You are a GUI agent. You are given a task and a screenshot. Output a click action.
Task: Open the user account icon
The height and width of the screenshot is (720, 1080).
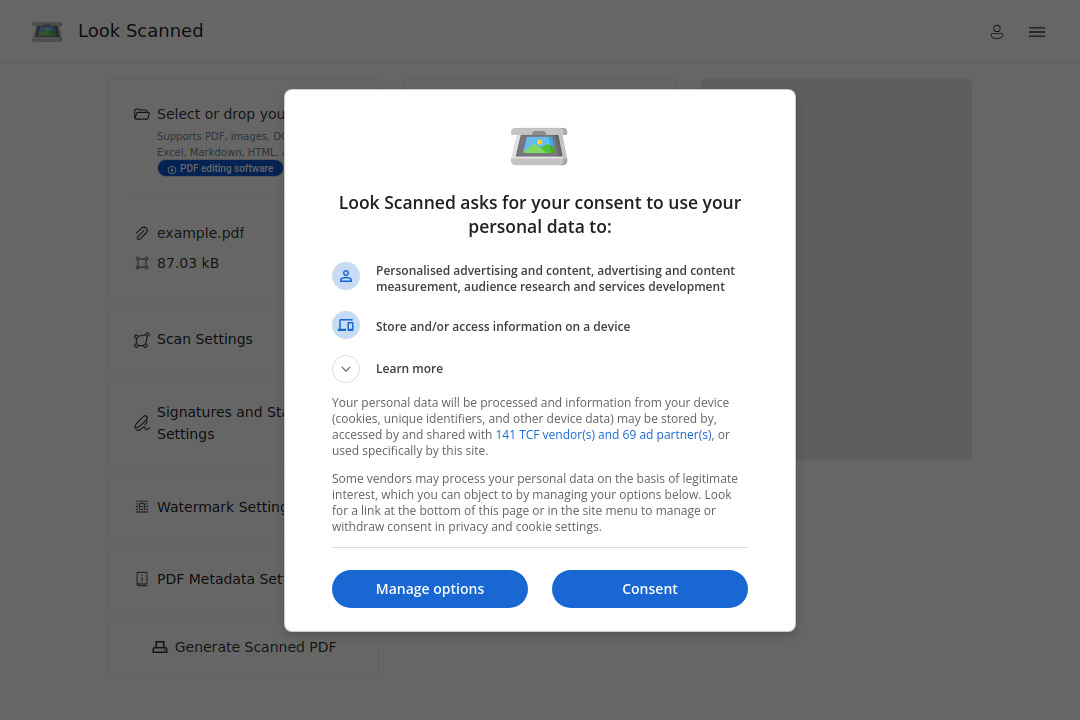997,31
